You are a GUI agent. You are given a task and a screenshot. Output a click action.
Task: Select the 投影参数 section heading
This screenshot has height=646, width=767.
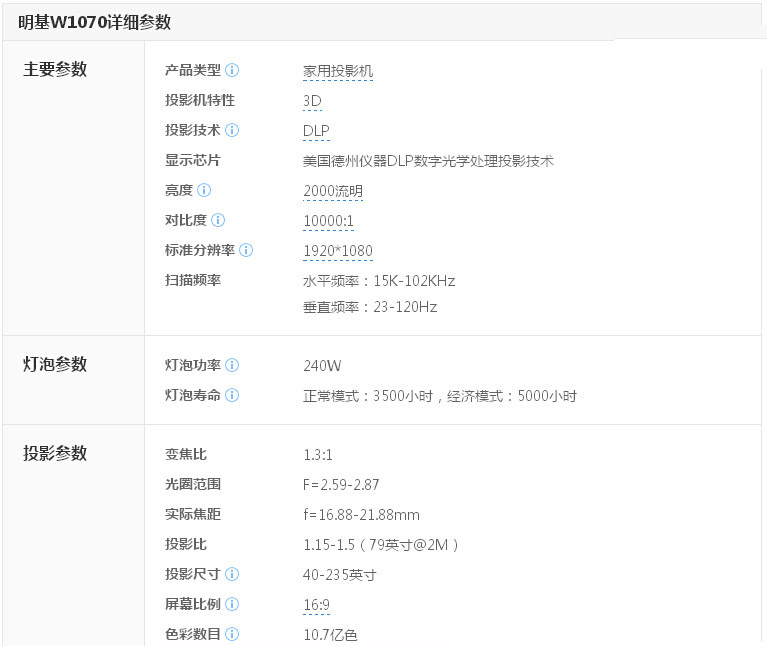55,453
